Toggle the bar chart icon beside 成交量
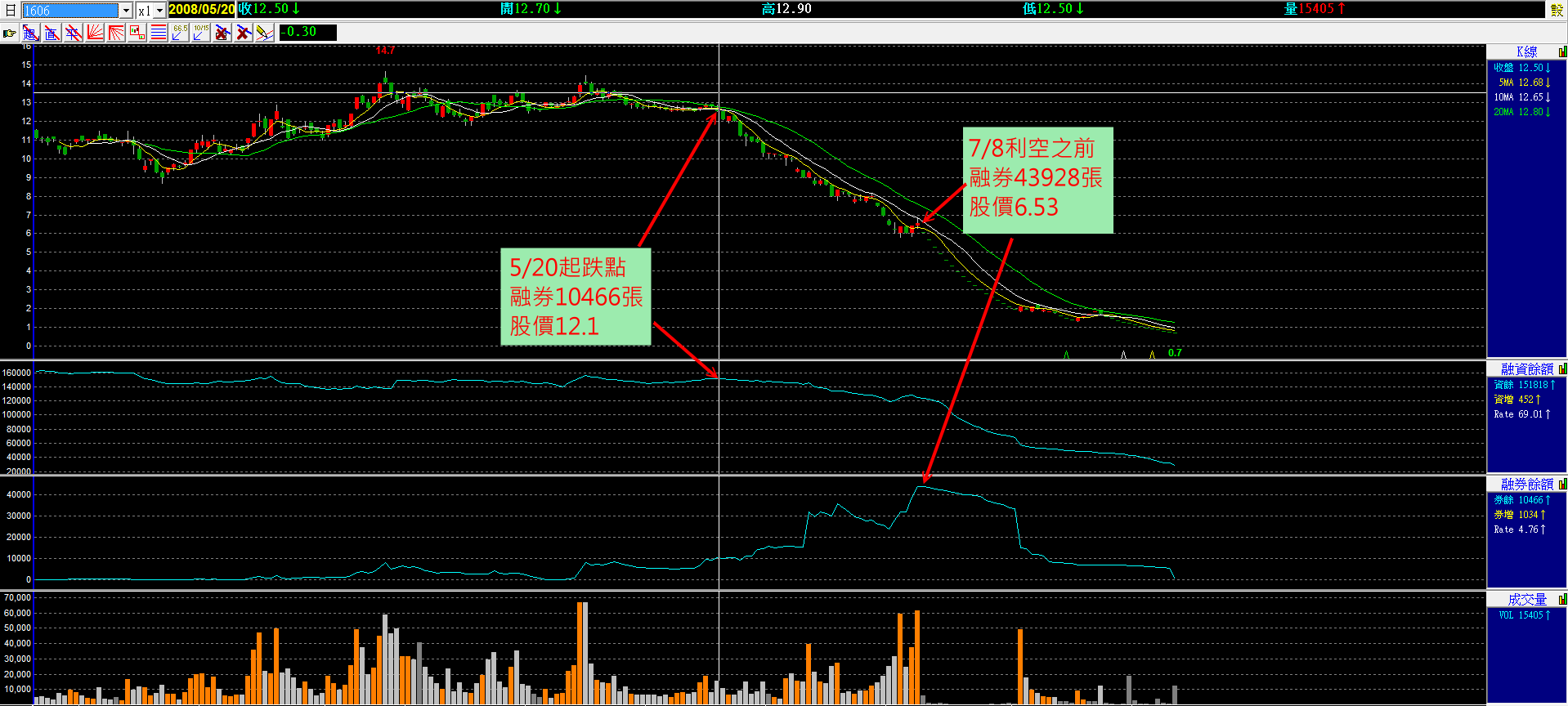Viewport: 1568px width, 706px height. point(1562,600)
